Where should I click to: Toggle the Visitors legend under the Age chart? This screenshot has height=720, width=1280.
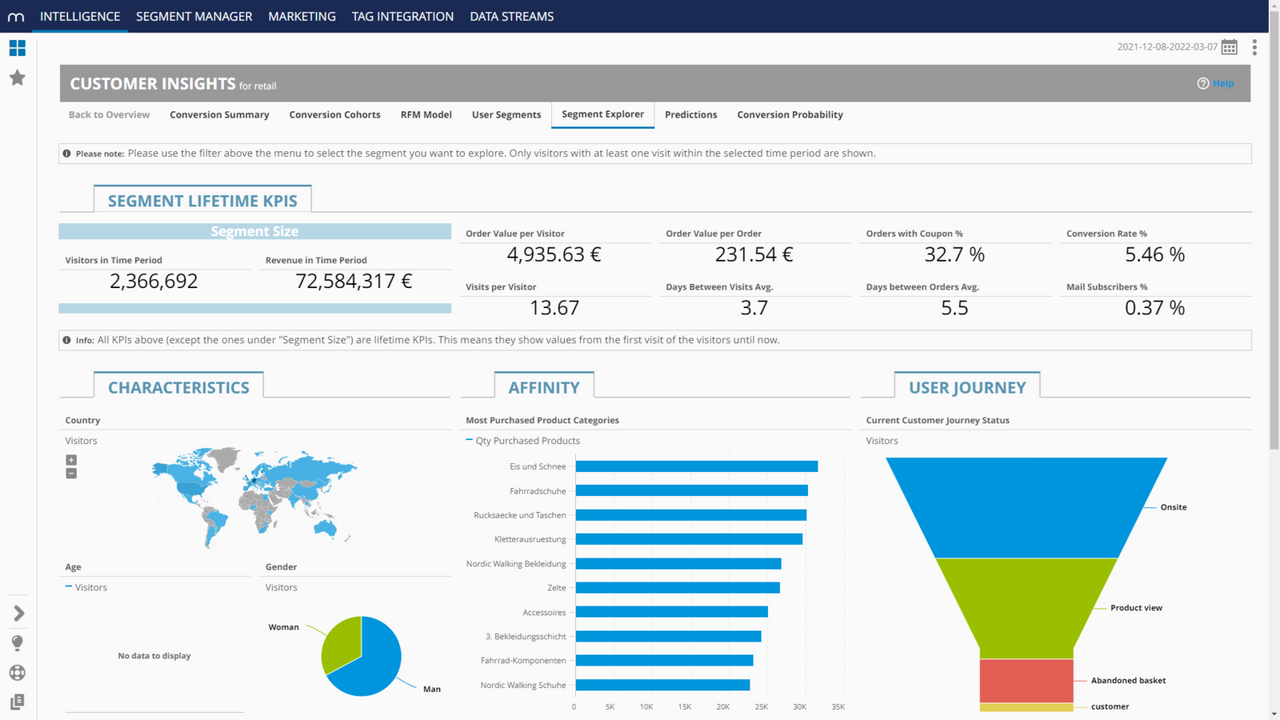click(86, 587)
